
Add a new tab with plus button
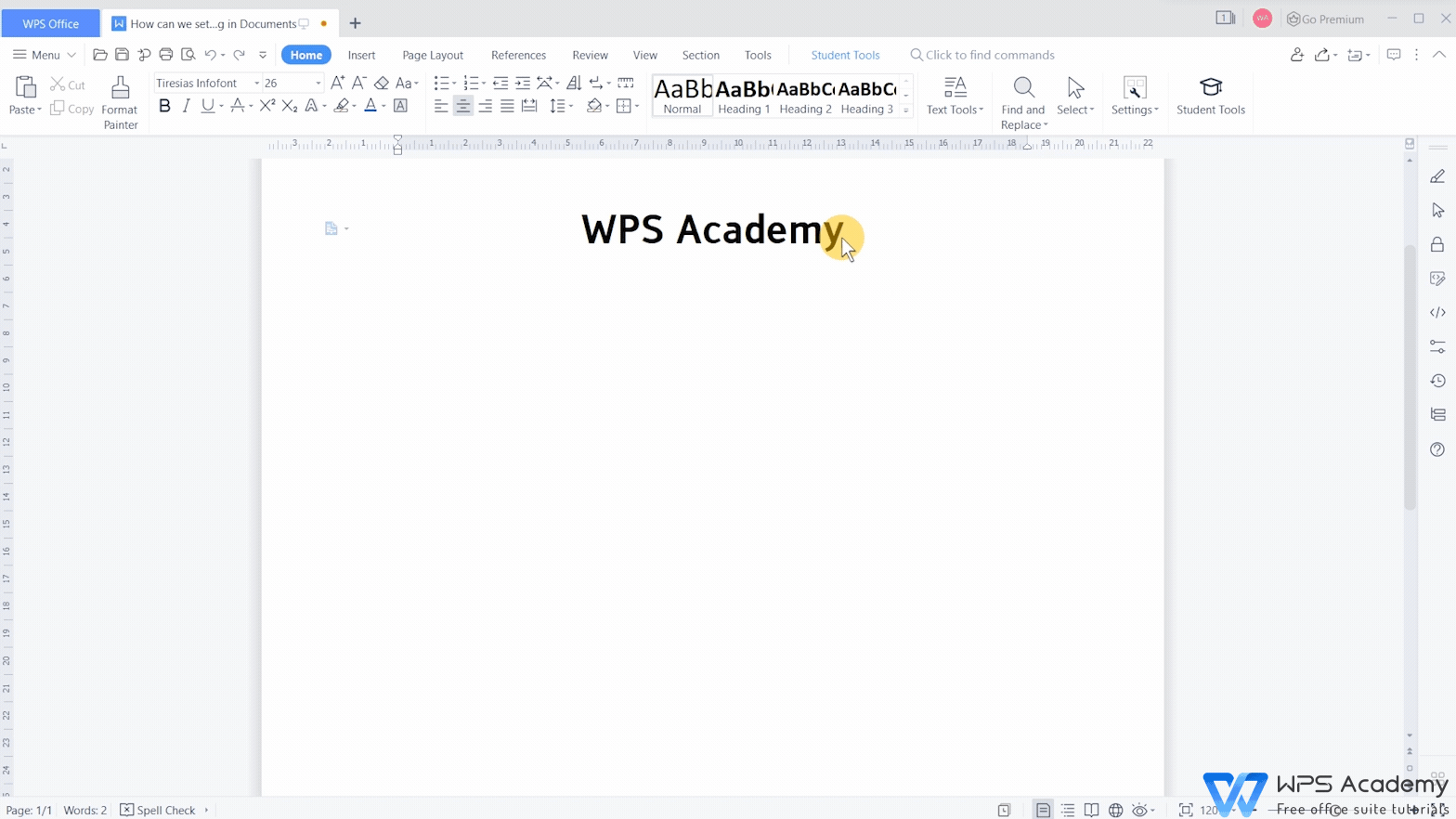click(x=355, y=23)
